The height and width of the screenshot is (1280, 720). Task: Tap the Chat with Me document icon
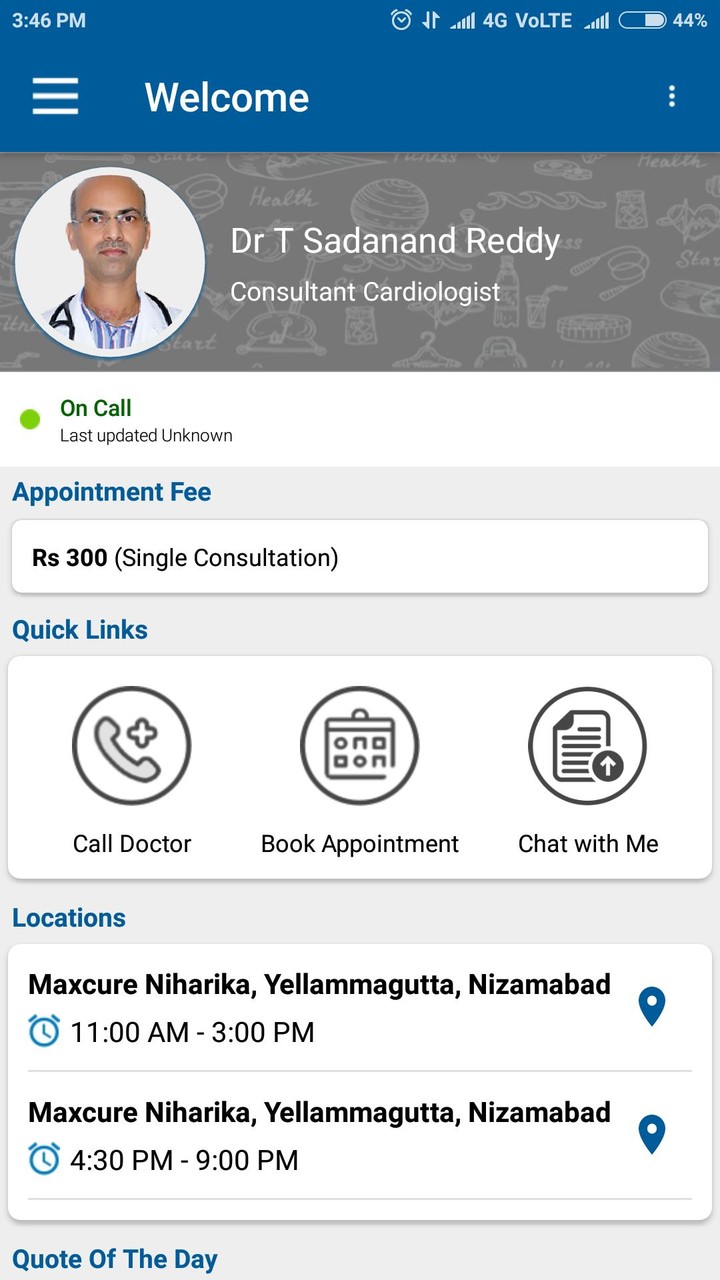[x=587, y=745]
